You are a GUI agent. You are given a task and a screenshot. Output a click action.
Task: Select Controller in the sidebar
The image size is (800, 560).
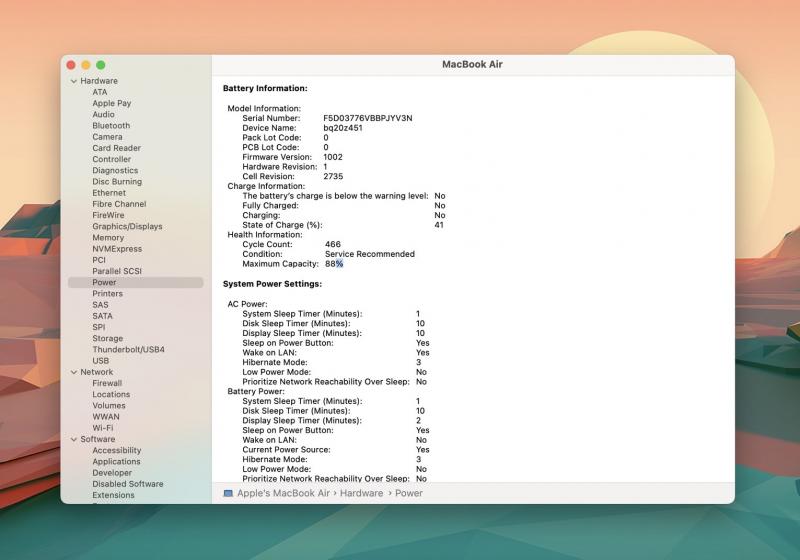(112, 160)
